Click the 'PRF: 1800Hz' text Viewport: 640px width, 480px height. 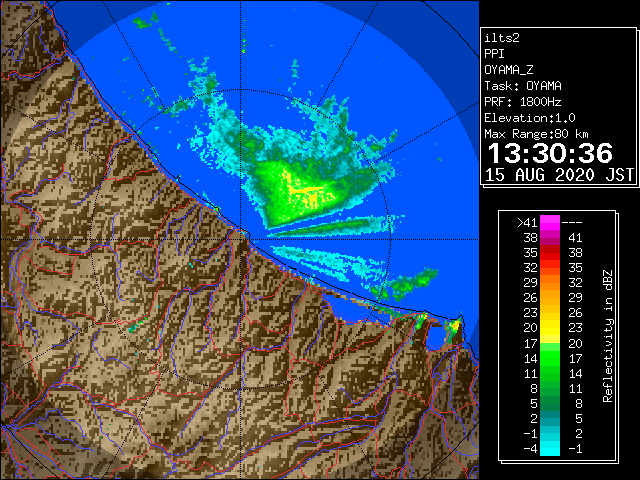(523, 102)
